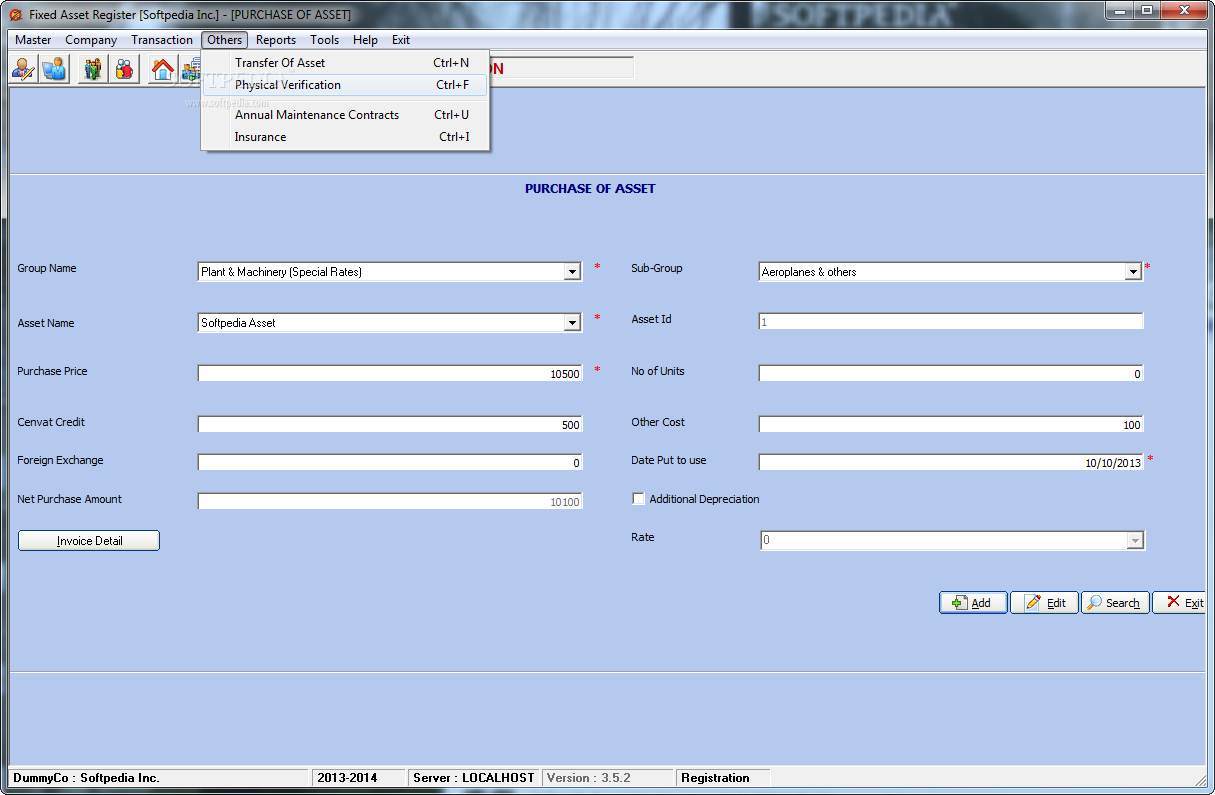1215x795 pixels.
Task: Click the user-with-computer toolbar icon
Action: point(54,69)
